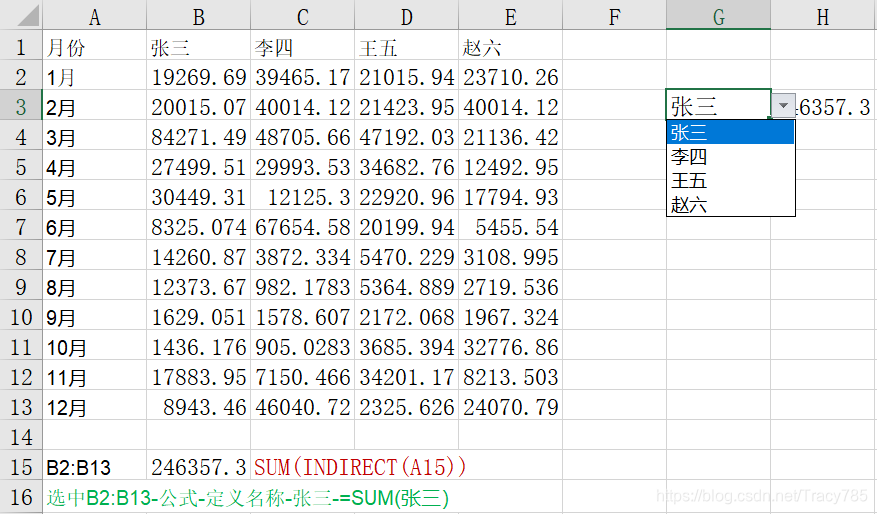Open the dropdown arrow beside cell G3
877x514 pixels.
(783, 105)
